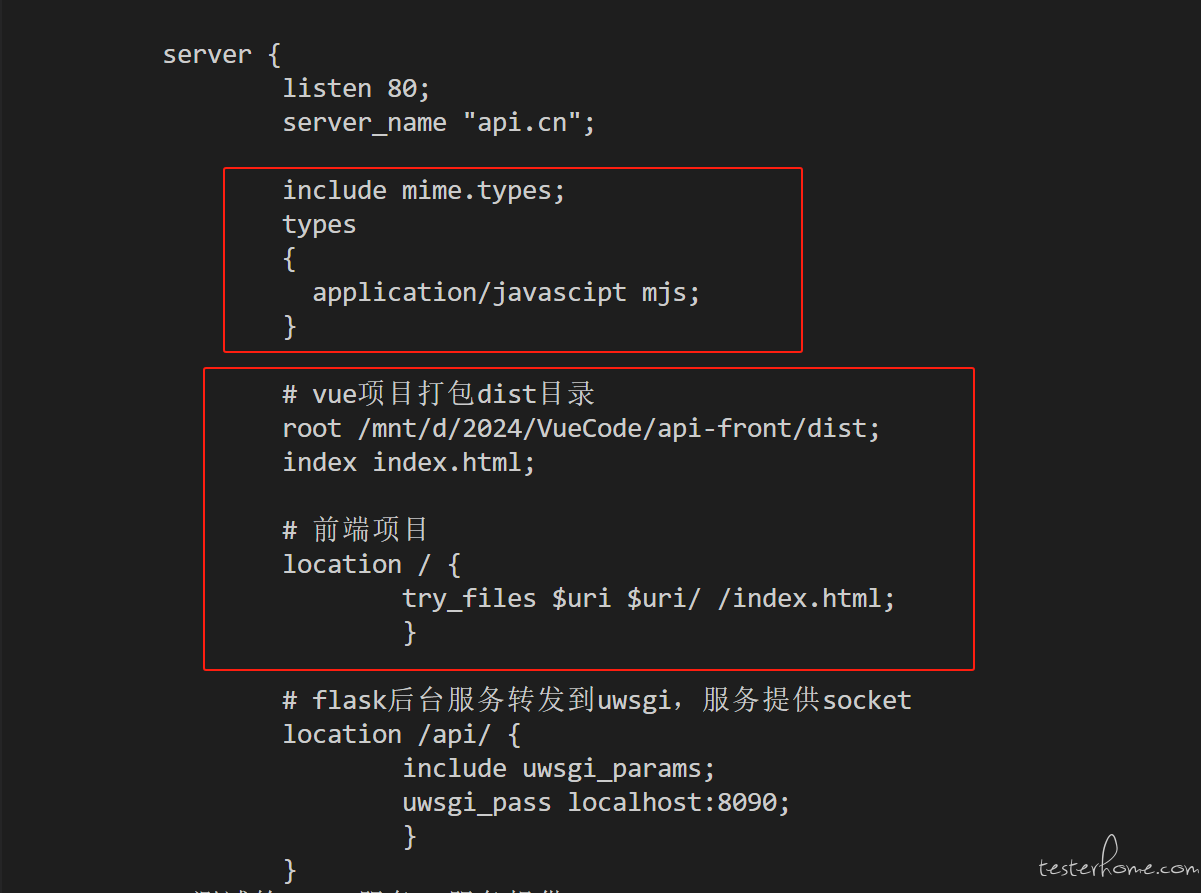Click the vue dist directory comment

click(x=439, y=395)
